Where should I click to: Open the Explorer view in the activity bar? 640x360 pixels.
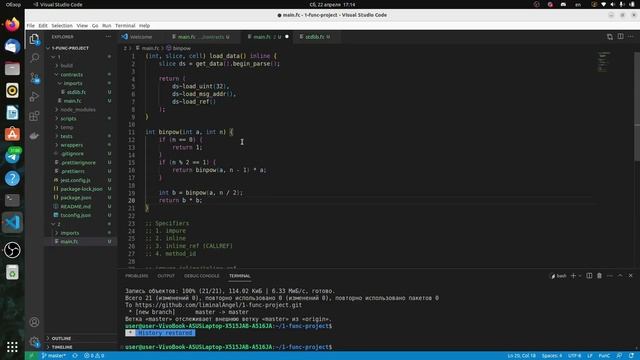[x=34, y=39]
